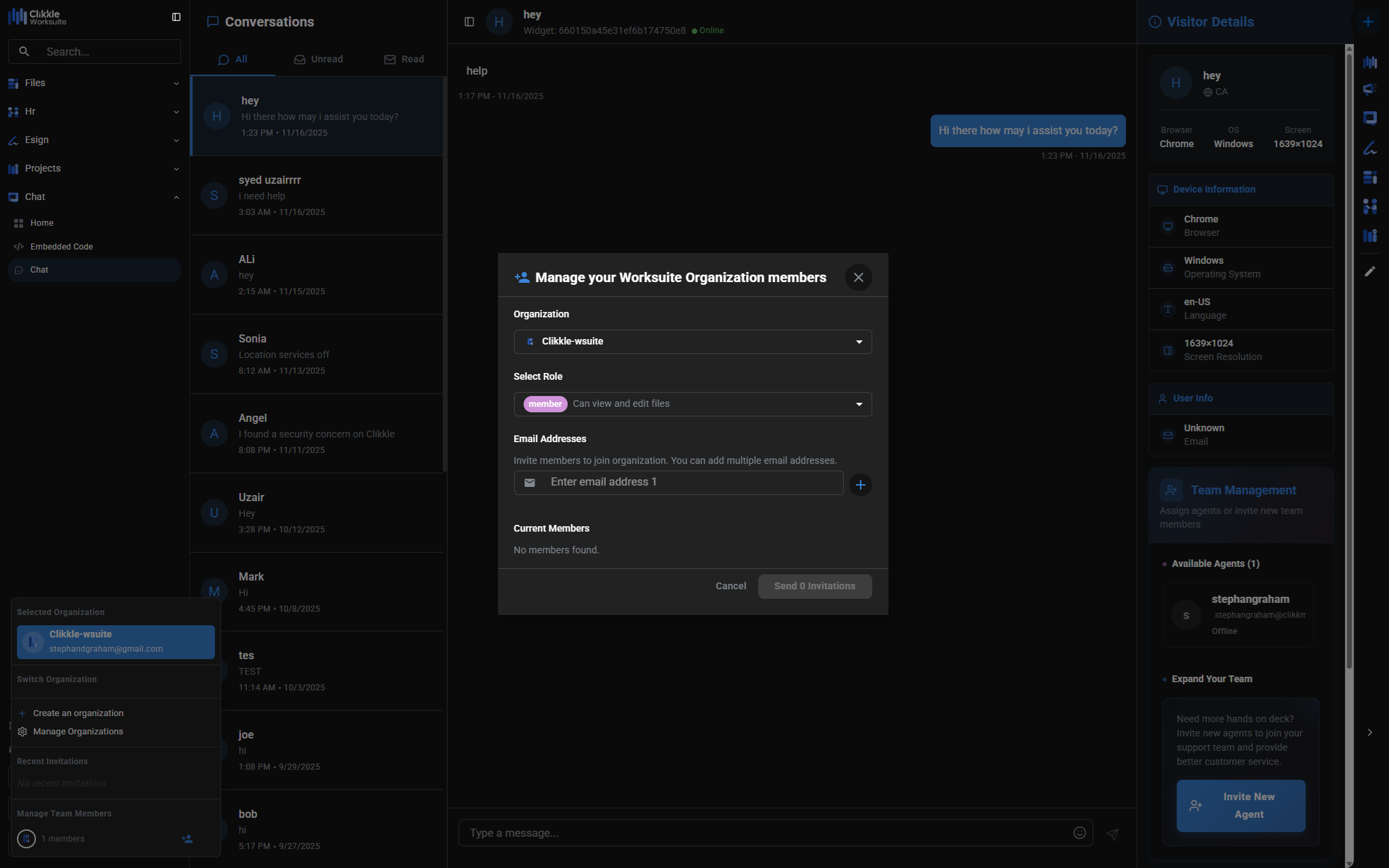
Task: Click the send message paper plane icon
Action: click(1112, 834)
